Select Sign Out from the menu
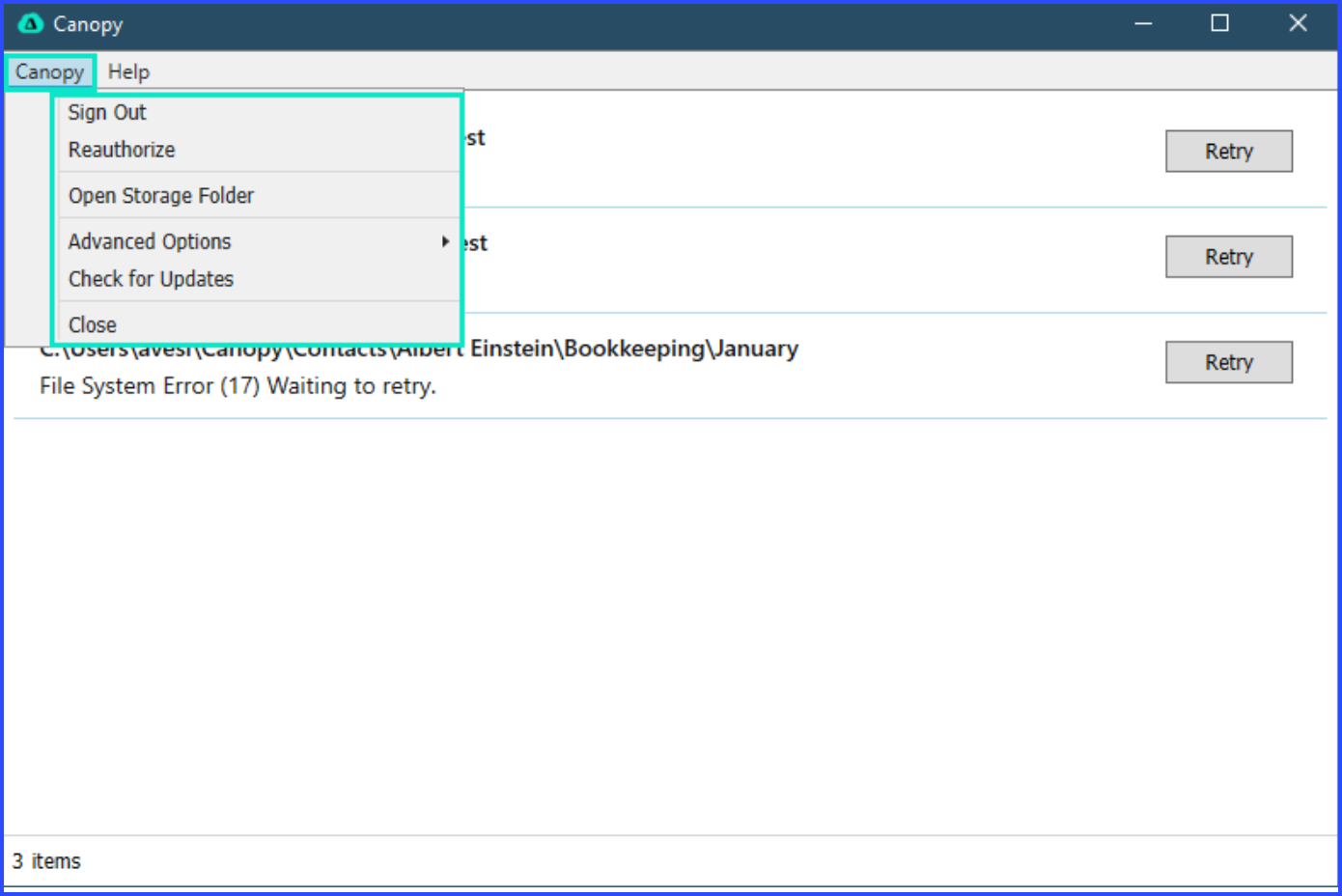Image resolution: width=1342 pixels, height=896 pixels. pyautogui.click(x=257, y=113)
